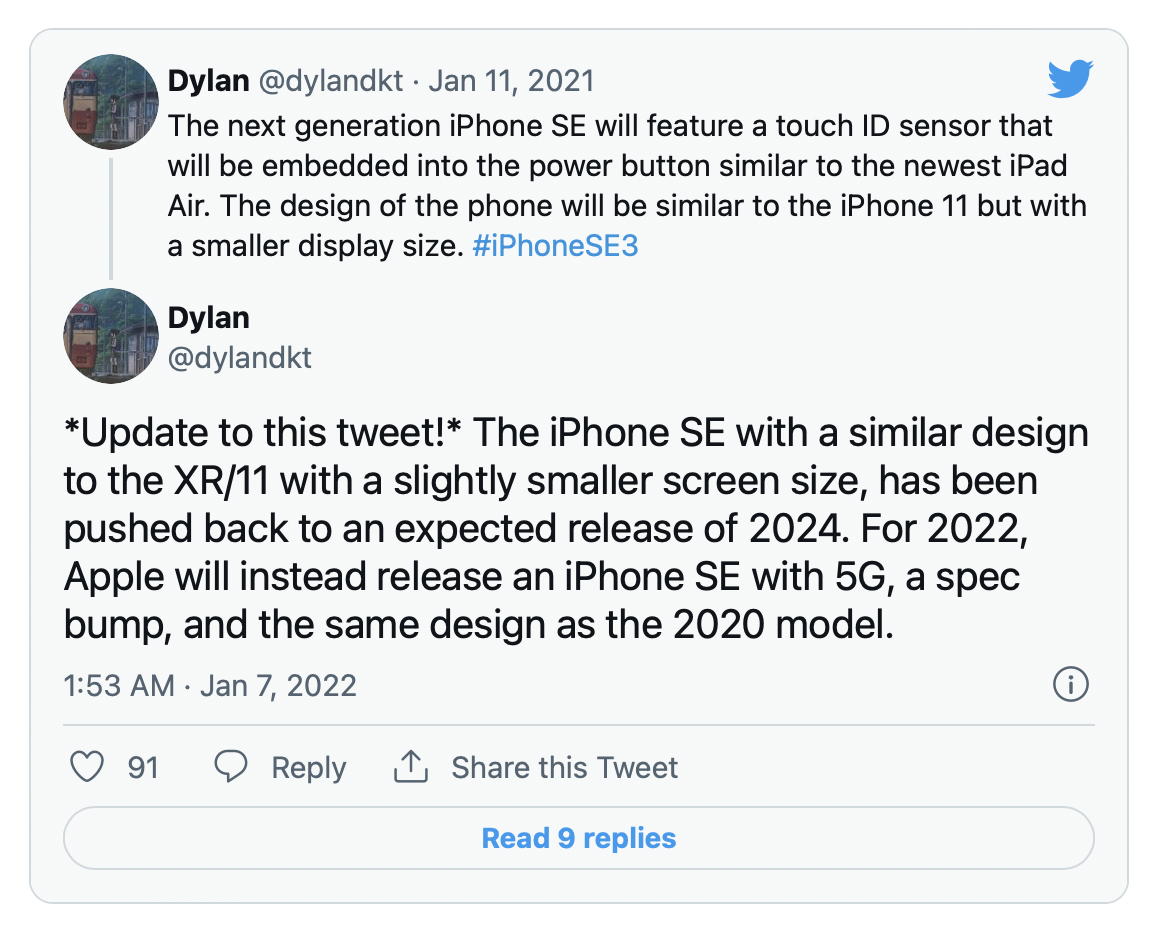Viewport: 1162px width, 928px height.
Task: Click Dylan's name in quoted tweet header
Action: 208,81
